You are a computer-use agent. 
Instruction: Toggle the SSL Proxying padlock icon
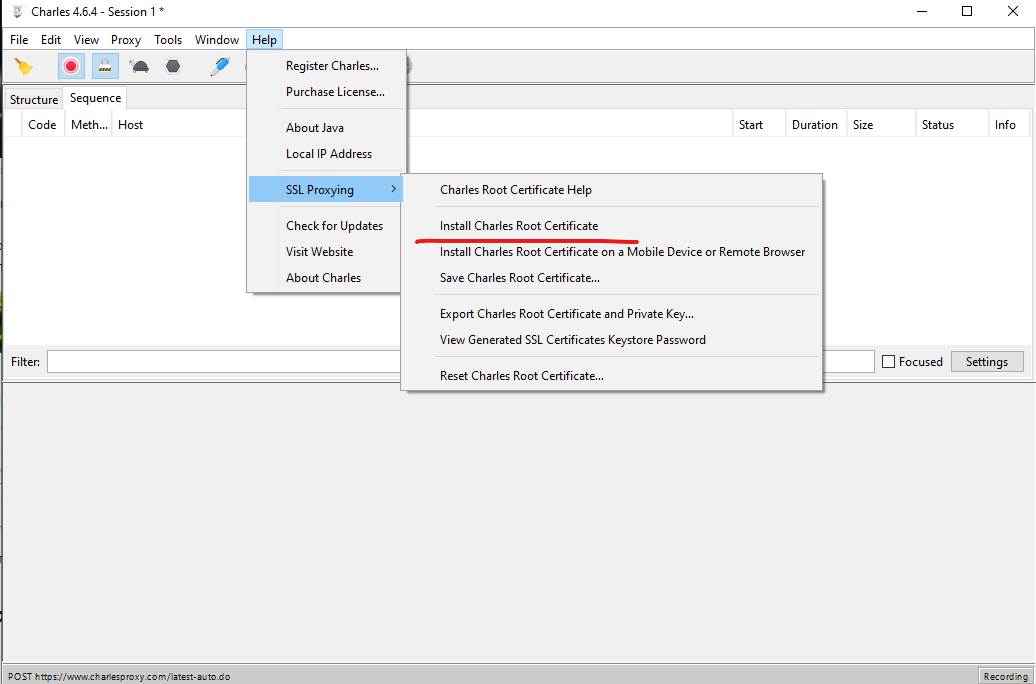coord(105,66)
